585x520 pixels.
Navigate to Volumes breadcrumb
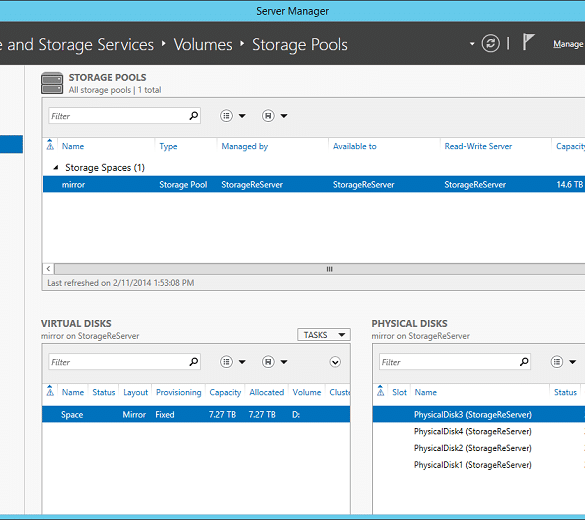(x=203, y=44)
